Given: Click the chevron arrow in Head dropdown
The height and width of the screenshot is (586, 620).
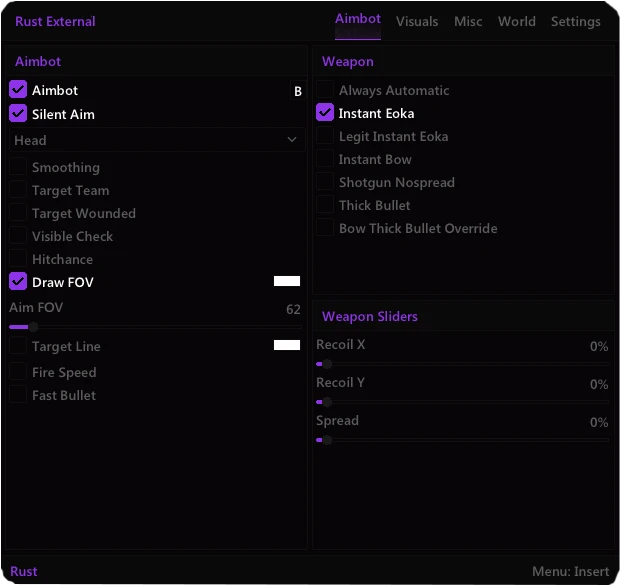Looking at the screenshot, I should [x=292, y=140].
